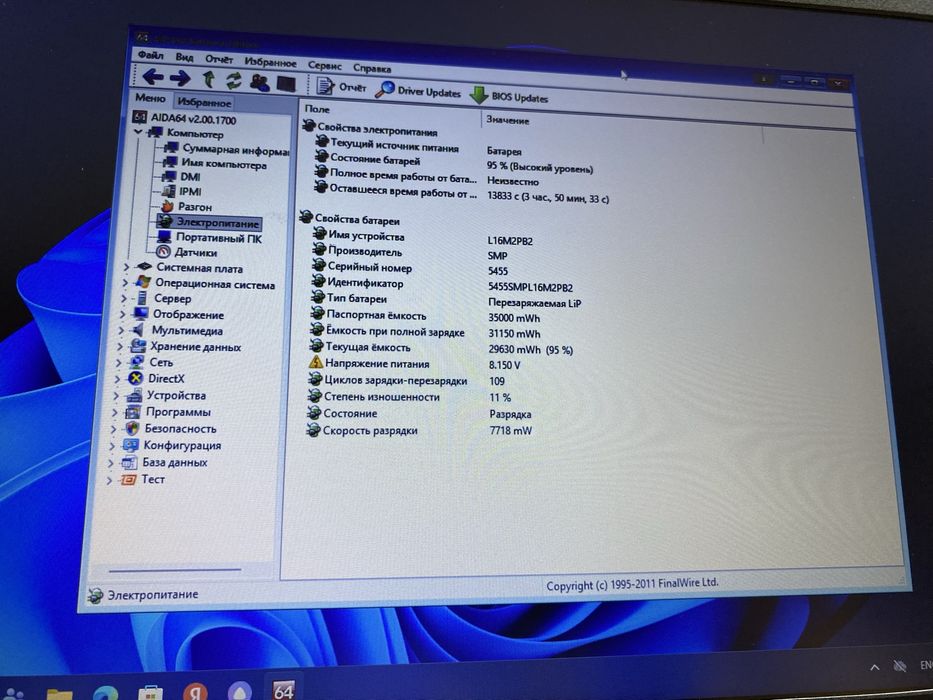Click the Напряжение питания warning icon

point(315,362)
